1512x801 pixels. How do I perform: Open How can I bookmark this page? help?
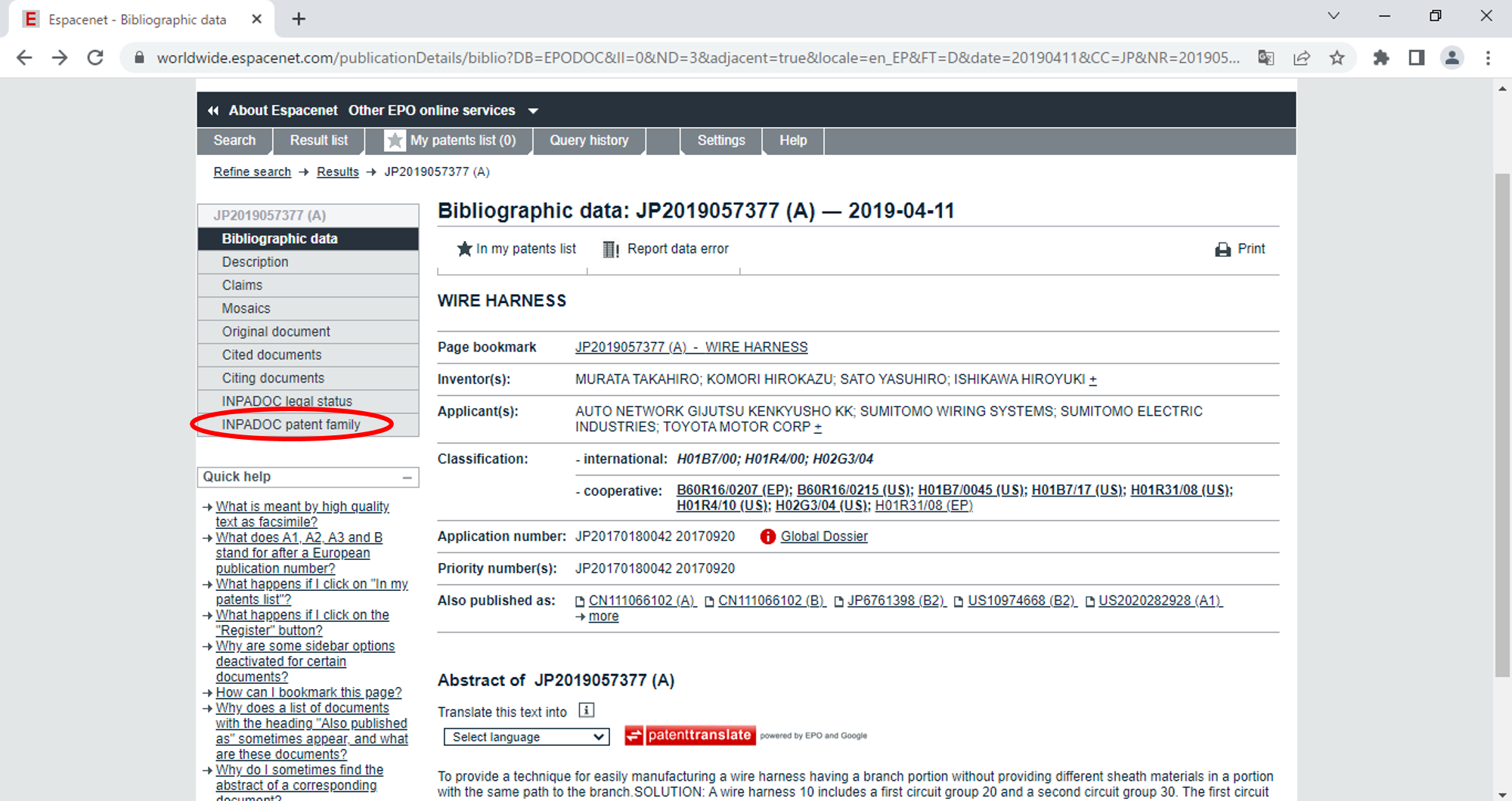coord(308,692)
